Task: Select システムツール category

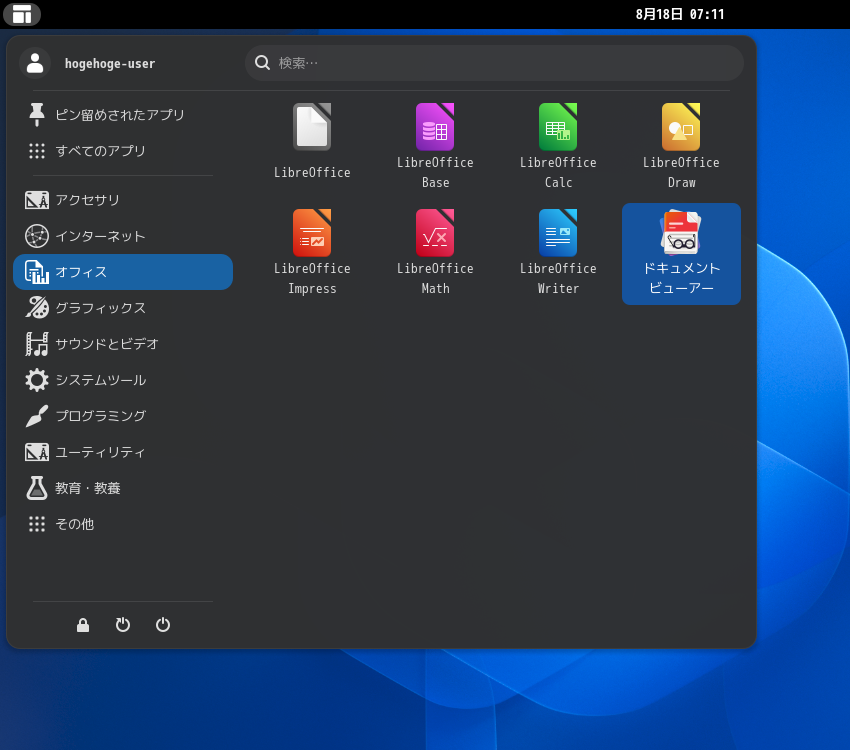Action: pyautogui.click(x=123, y=380)
